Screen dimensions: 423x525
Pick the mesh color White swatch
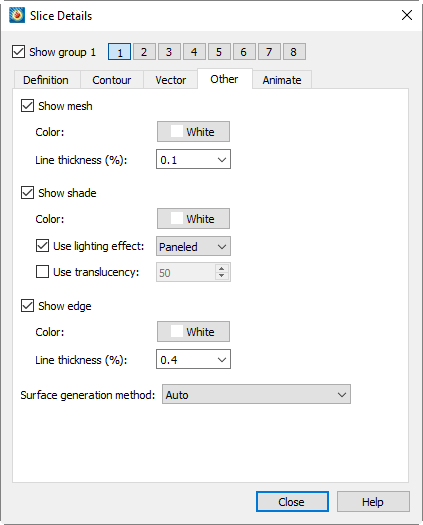[x=193, y=132]
